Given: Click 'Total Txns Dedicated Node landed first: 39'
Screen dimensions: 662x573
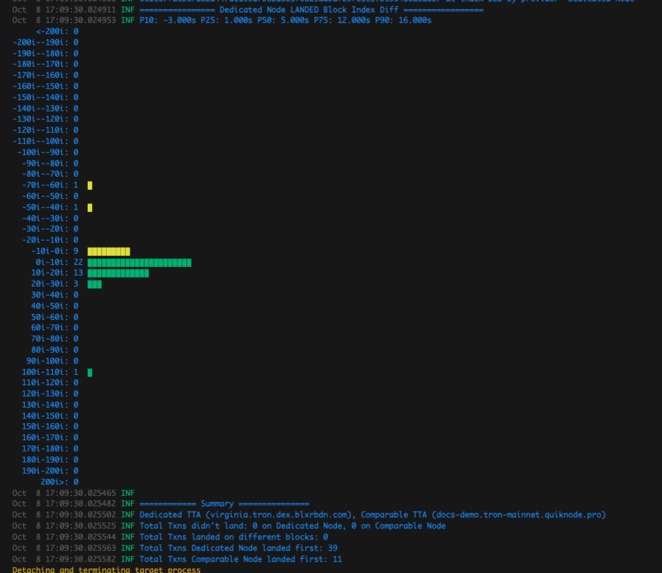Looking at the screenshot, I should click(239, 548).
